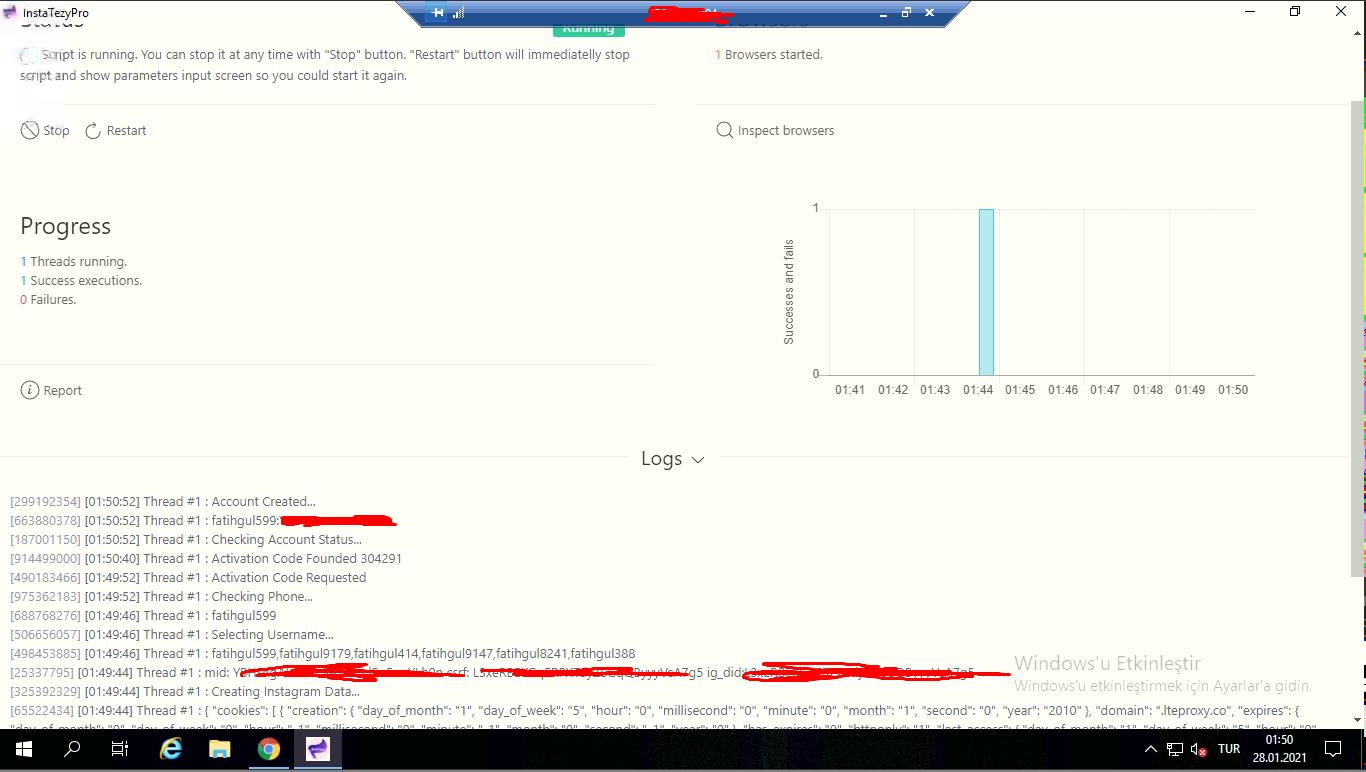Minimize the remote session from the blue connection bar

883,13
